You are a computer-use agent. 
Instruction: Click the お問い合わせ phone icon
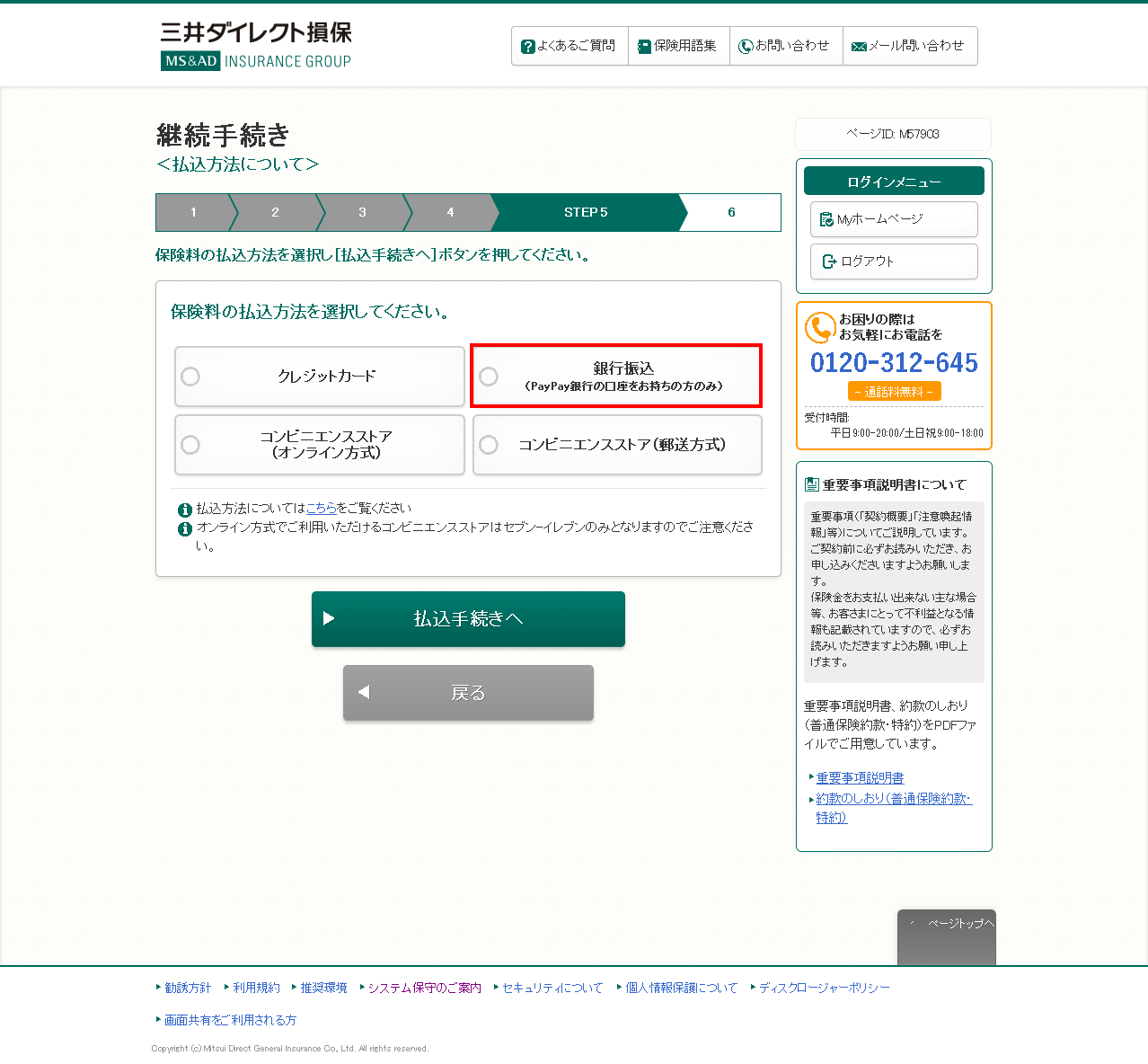pyautogui.click(x=746, y=47)
